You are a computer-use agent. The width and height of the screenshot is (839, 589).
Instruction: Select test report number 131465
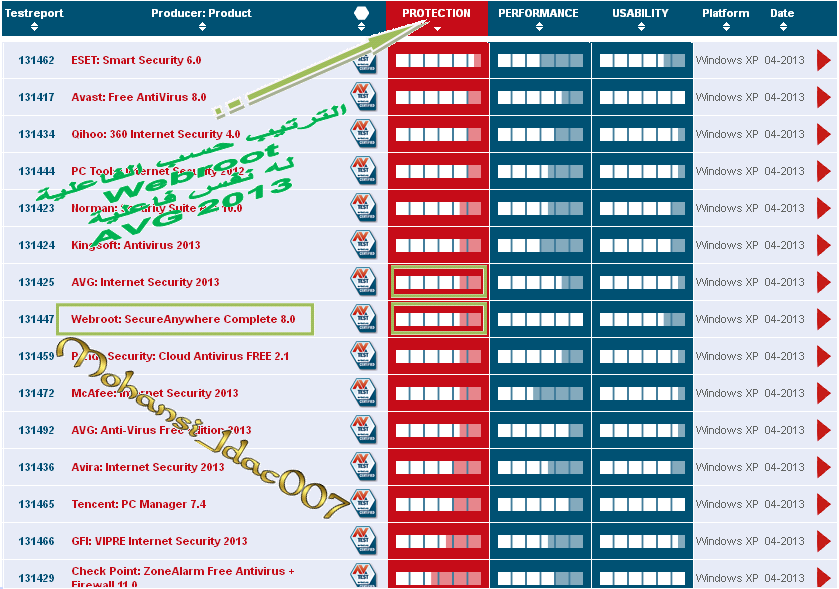point(36,504)
